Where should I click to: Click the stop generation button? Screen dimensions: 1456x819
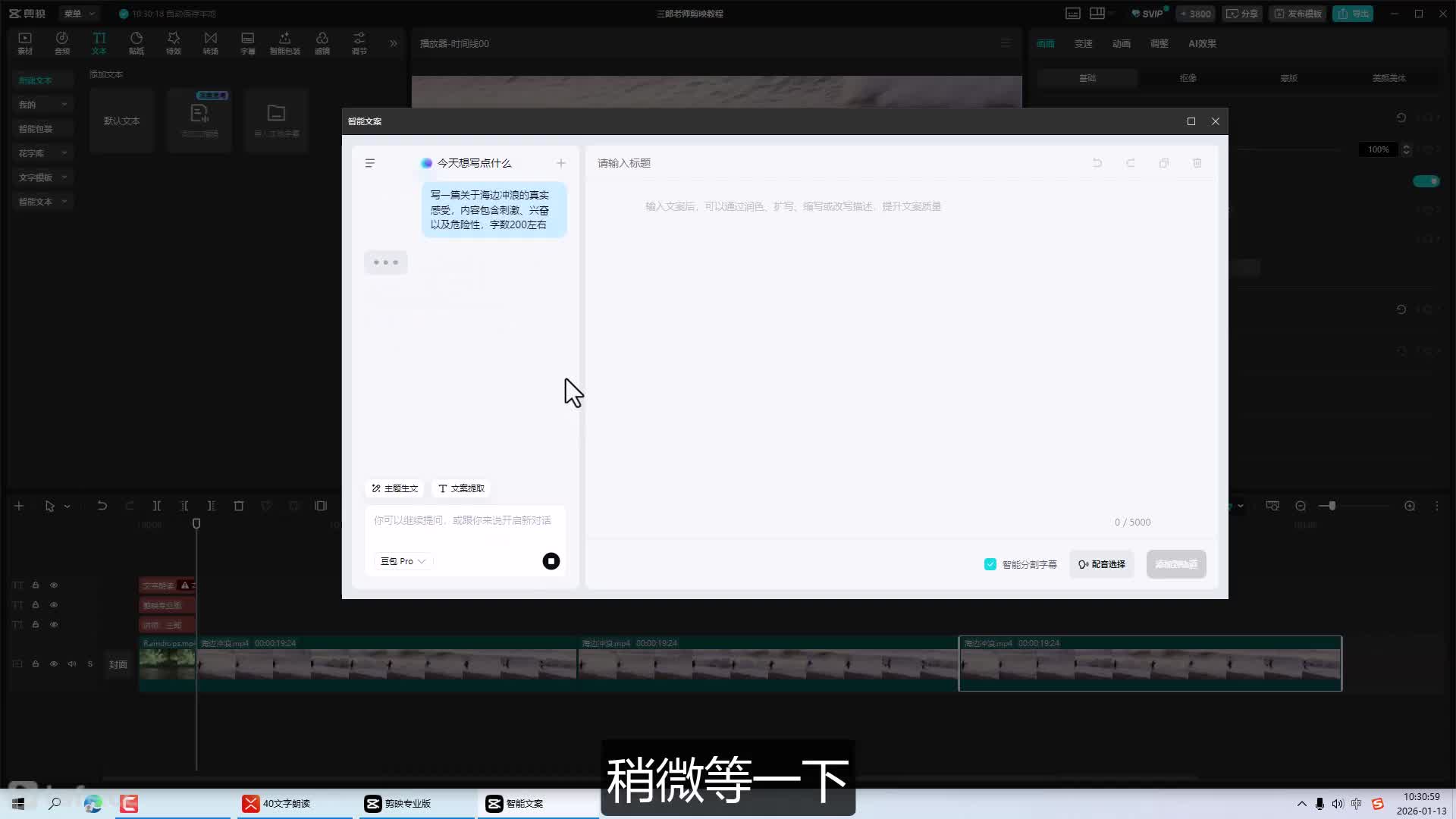551,561
